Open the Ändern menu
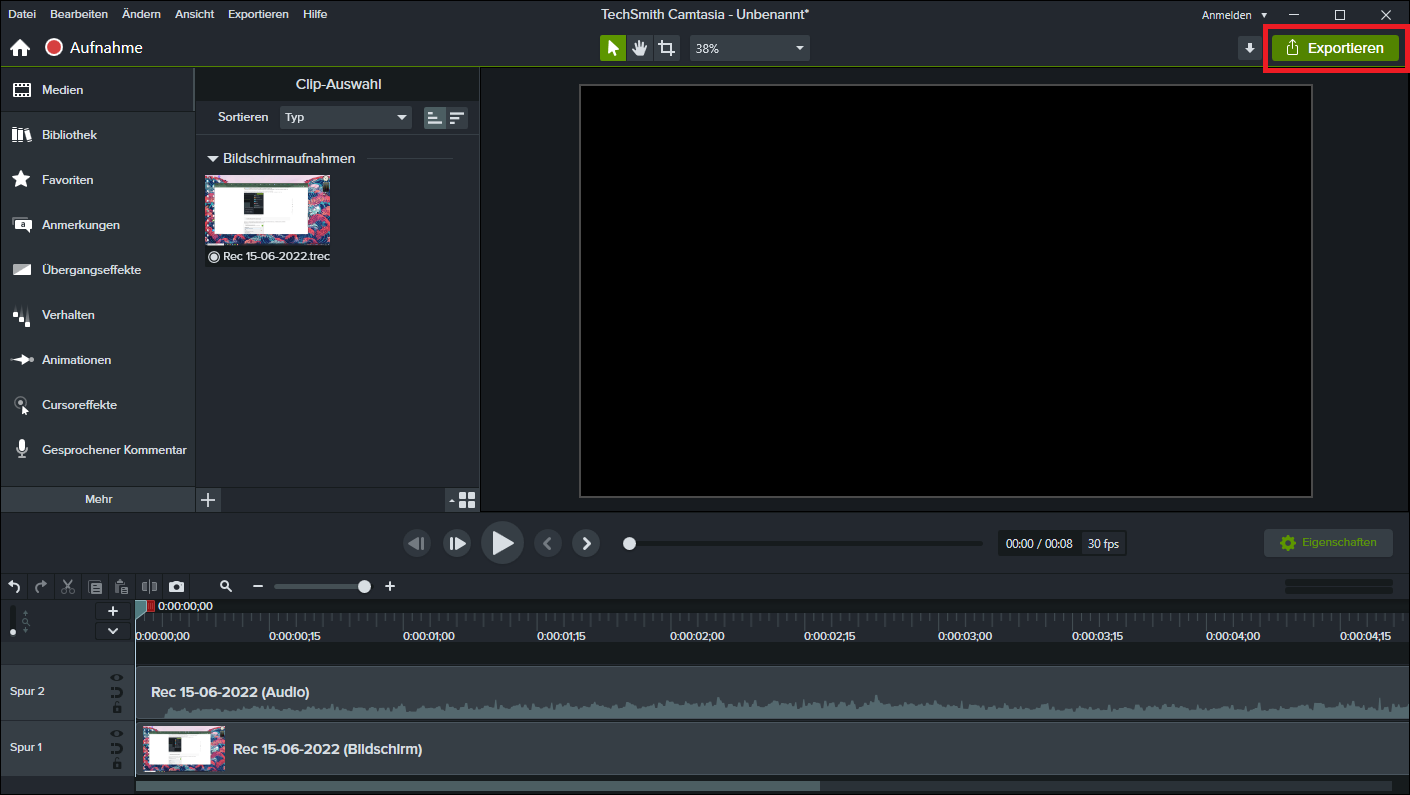The image size is (1410, 795). [141, 14]
